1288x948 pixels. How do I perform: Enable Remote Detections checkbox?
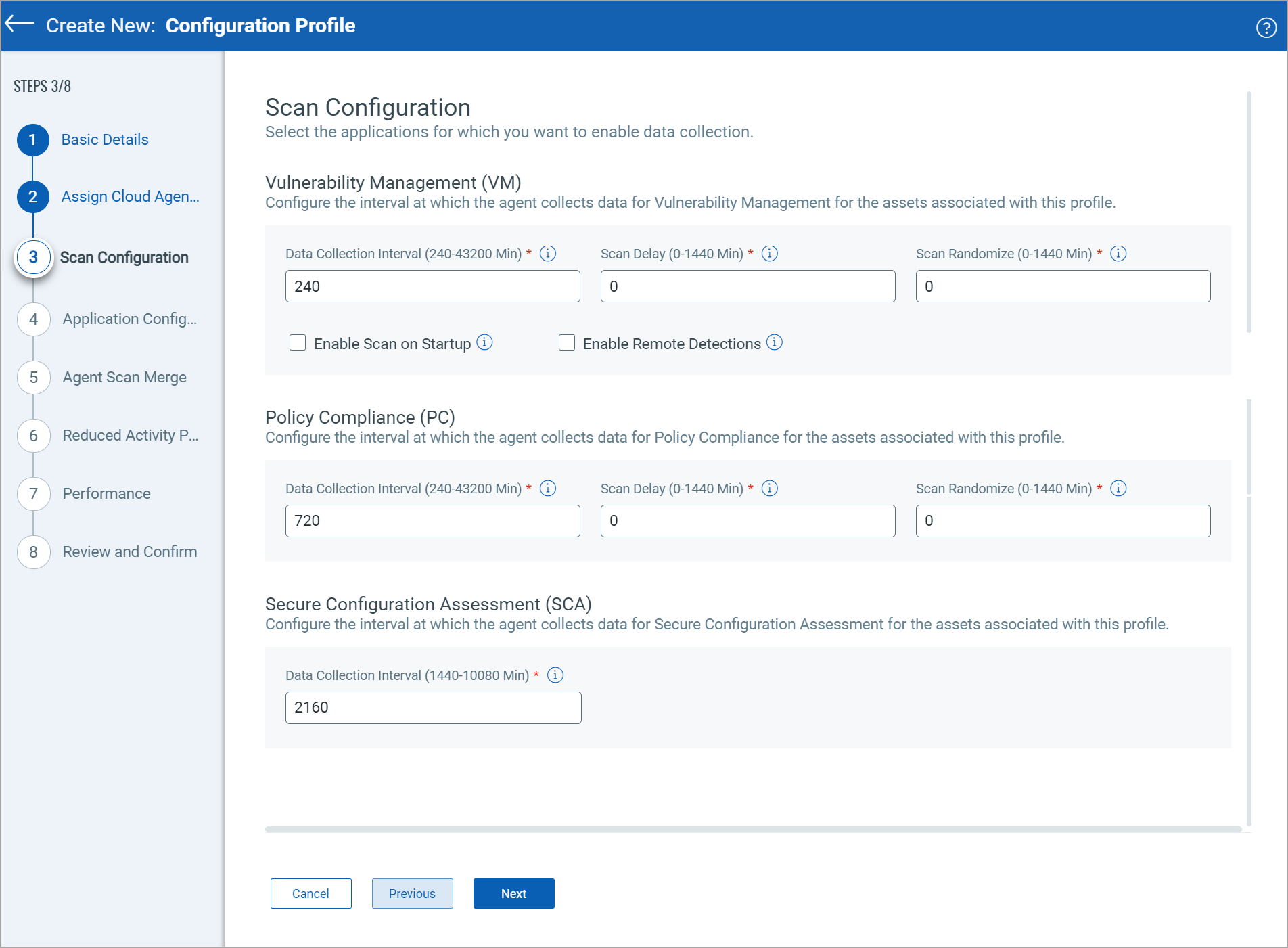pos(567,342)
